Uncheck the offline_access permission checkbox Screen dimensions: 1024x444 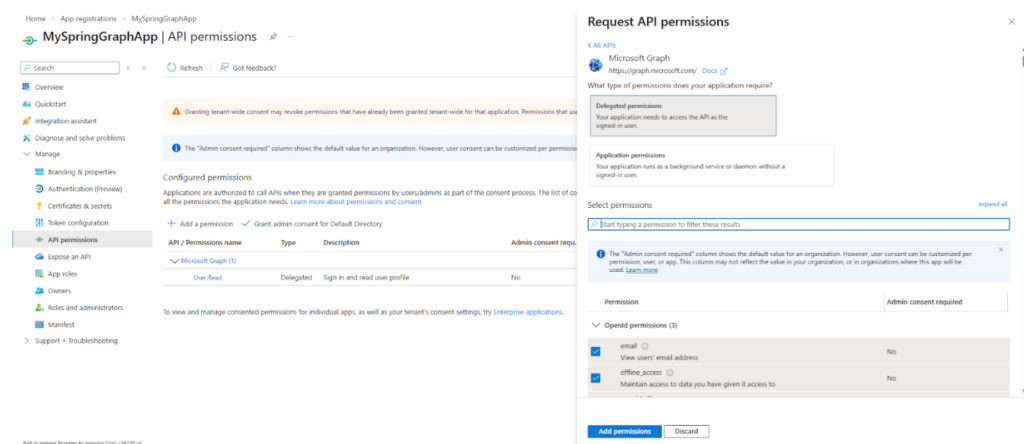pos(596,377)
